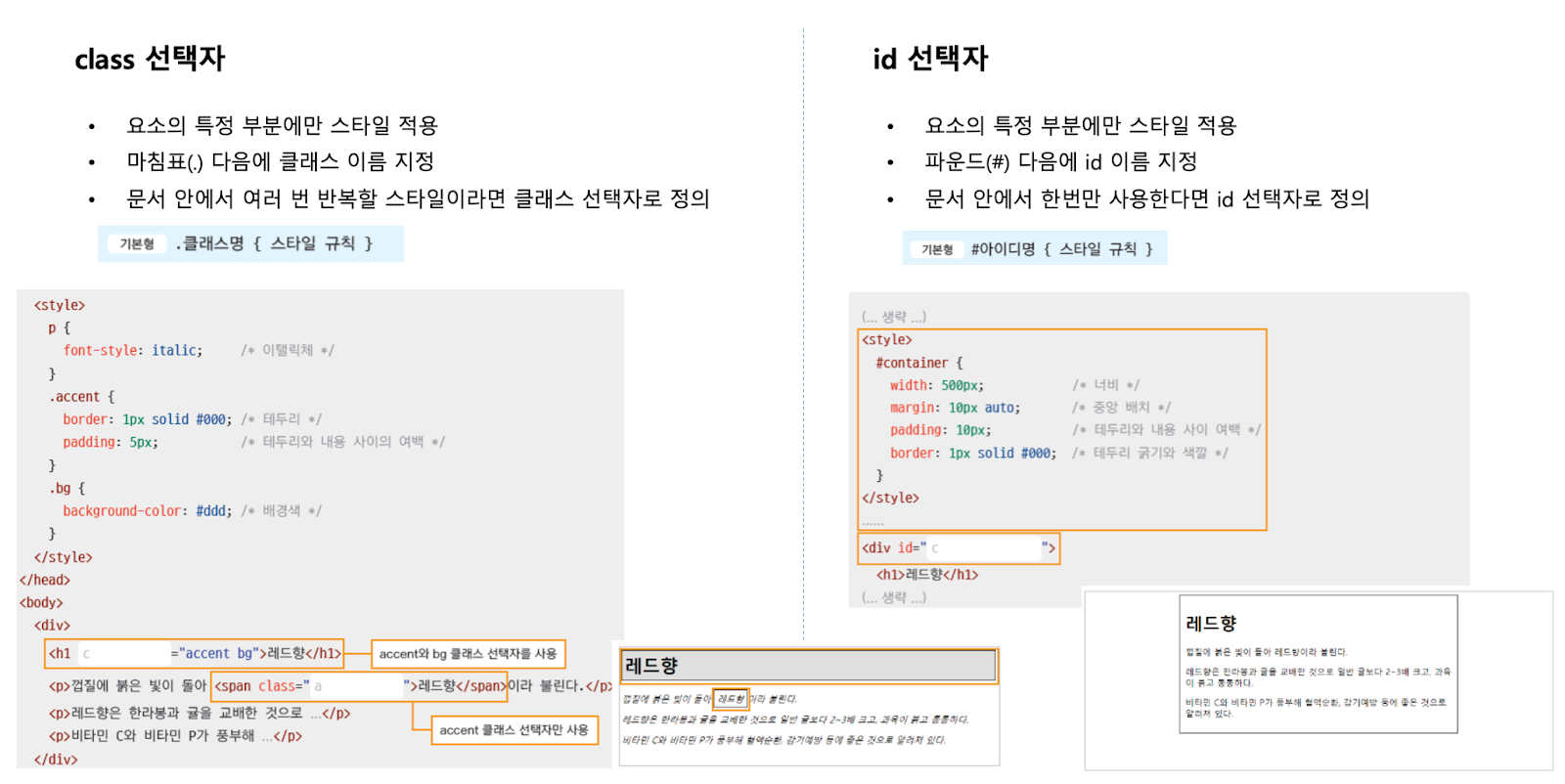Screen dimensions: 1565x784
Task: Click the boxed "레드향" word in class preview
Action: (731, 699)
